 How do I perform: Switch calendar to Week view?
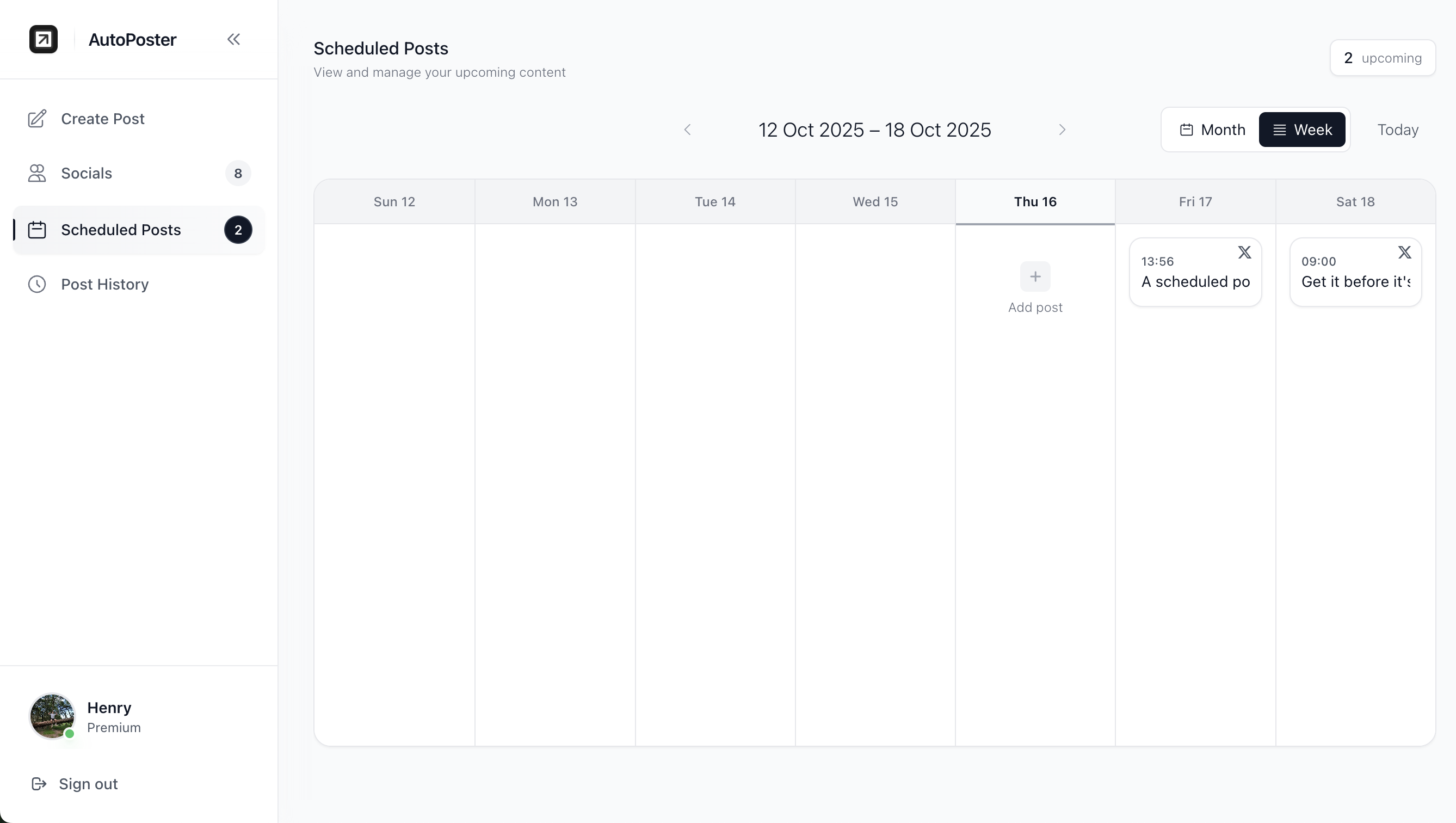click(x=1301, y=130)
